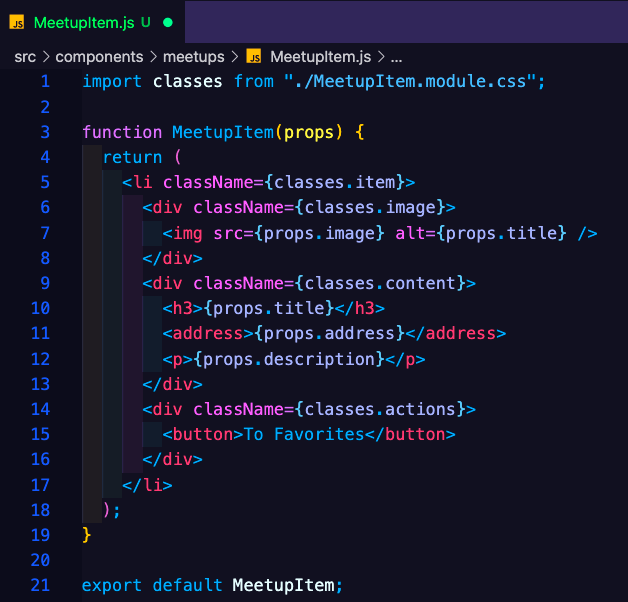The width and height of the screenshot is (628, 602).
Task: Click line number 20 in the gutter
Action: pos(40,560)
